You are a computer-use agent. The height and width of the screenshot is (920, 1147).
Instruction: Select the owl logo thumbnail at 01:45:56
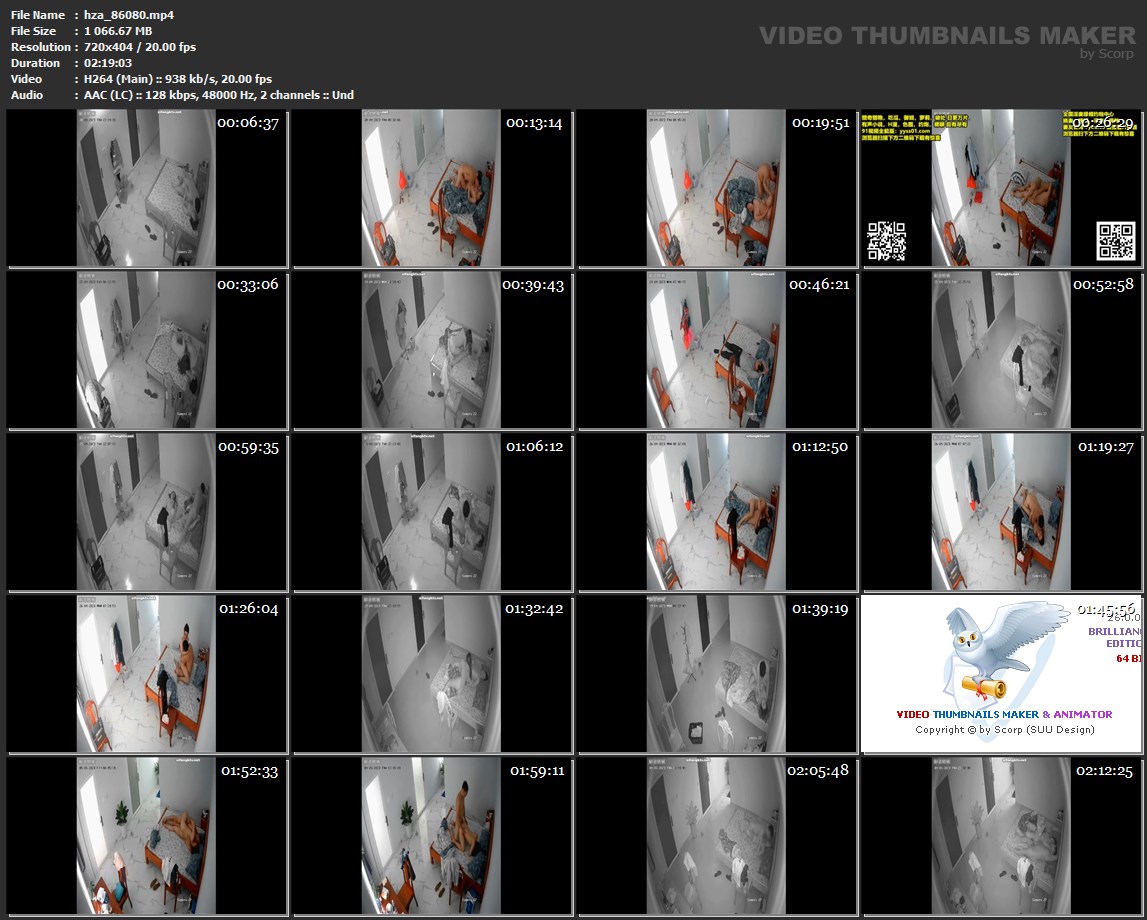(1001, 674)
